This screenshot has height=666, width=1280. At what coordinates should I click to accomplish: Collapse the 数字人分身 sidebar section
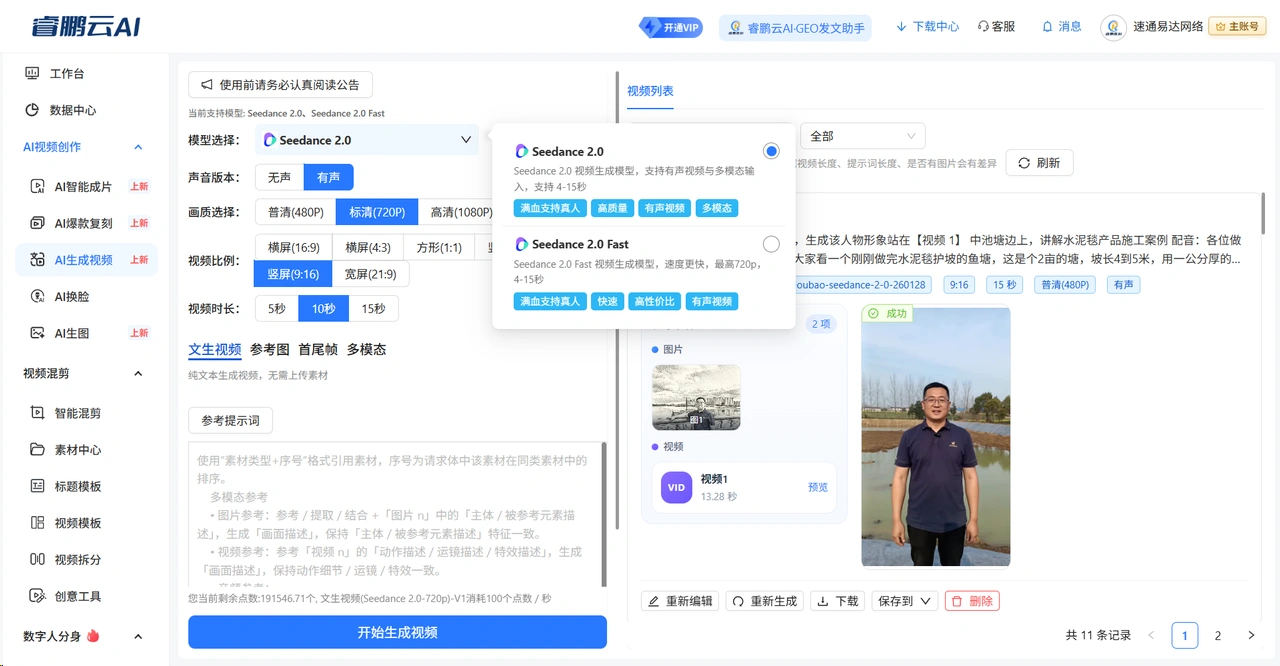[138, 636]
